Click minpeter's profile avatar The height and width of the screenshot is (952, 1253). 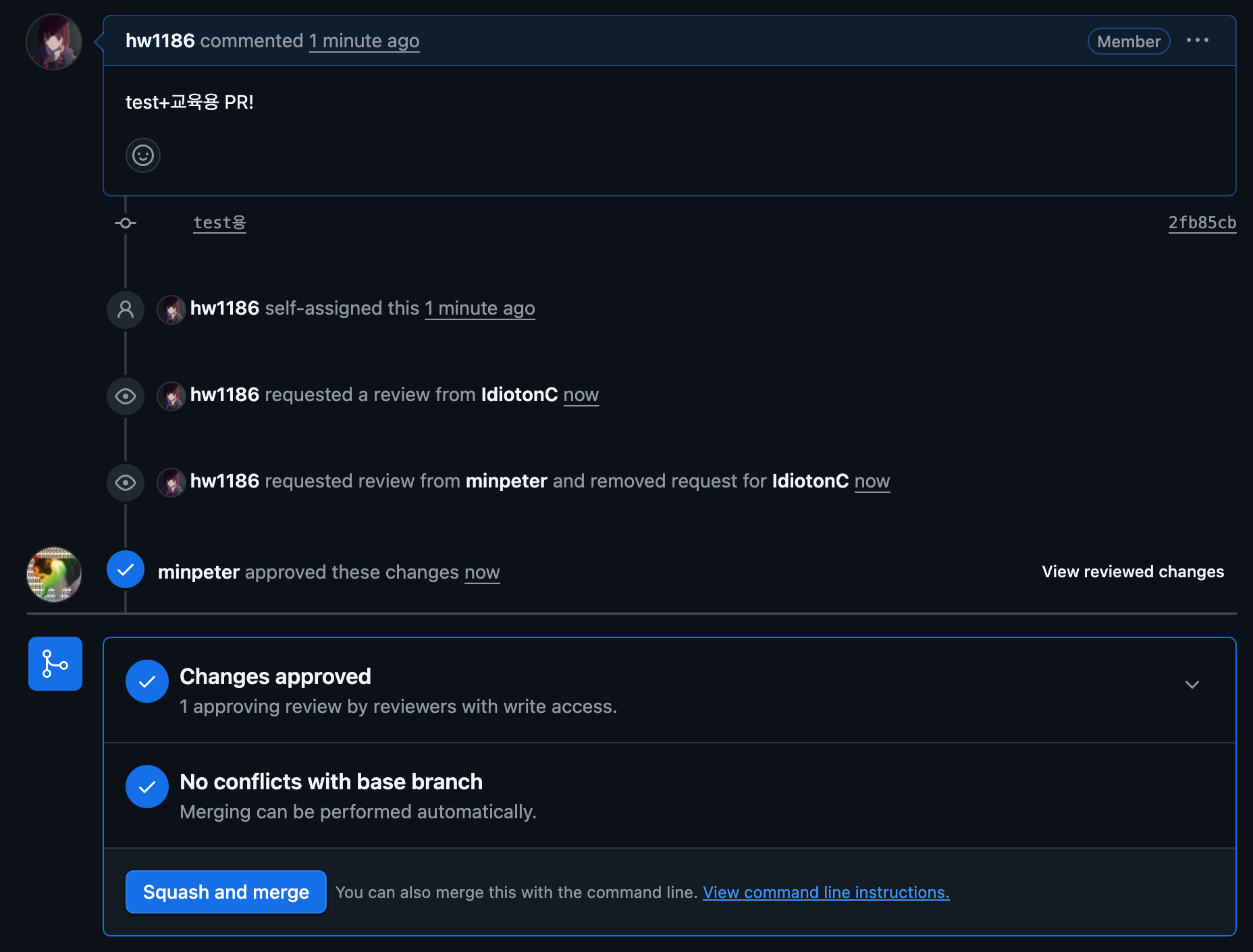pyautogui.click(x=54, y=575)
